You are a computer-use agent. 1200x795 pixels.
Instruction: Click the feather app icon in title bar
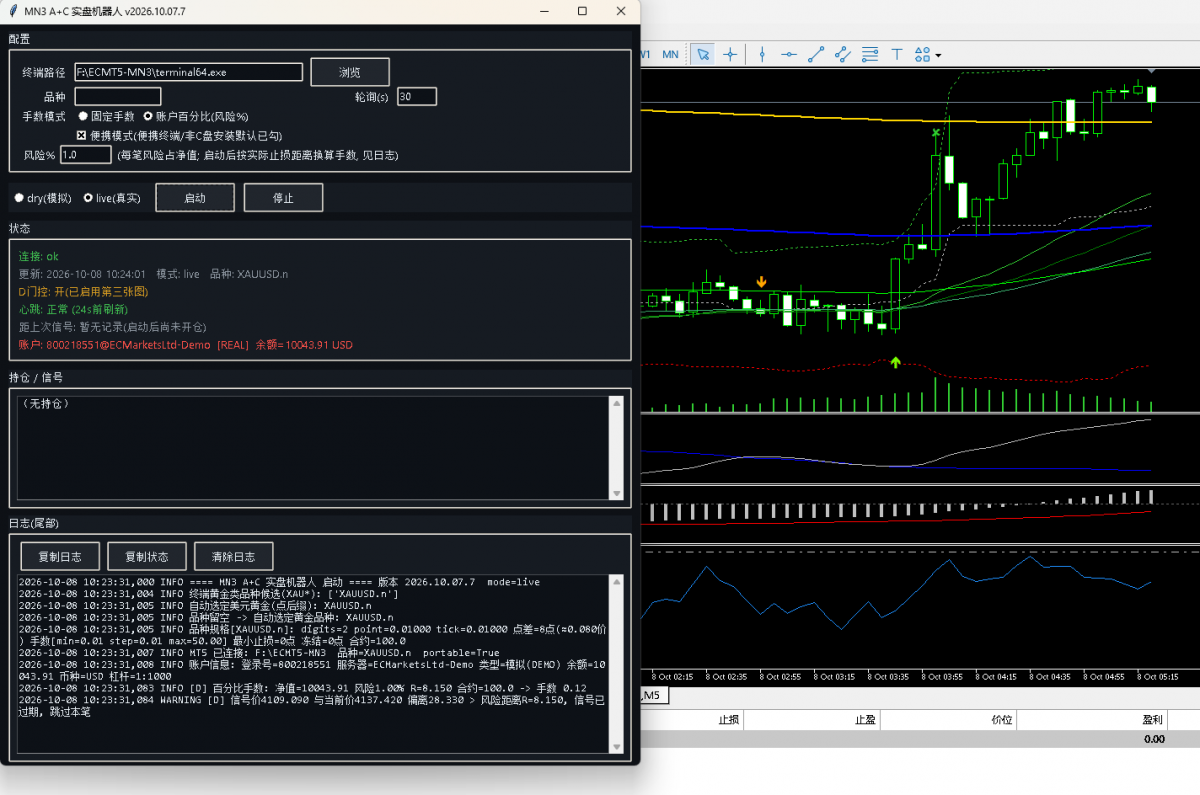coord(11,11)
